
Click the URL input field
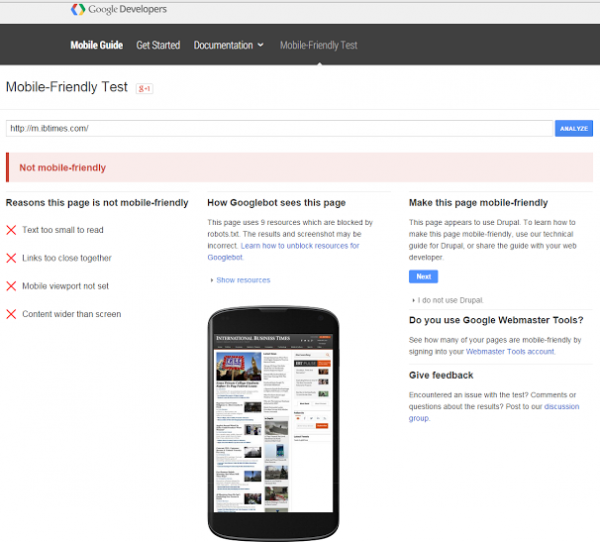coord(280,128)
